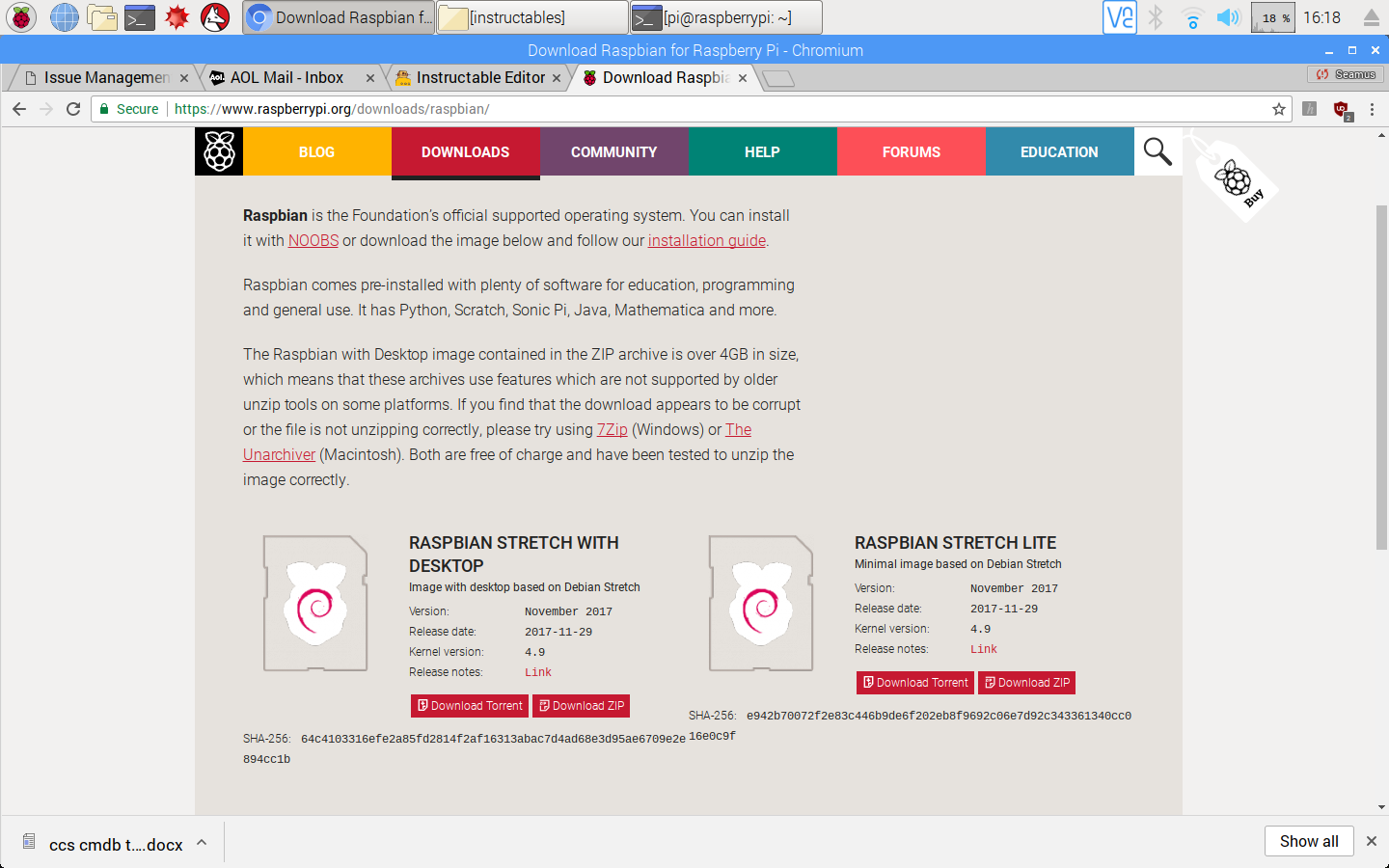The height and width of the screenshot is (868, 1389).
Task: Open the COMMUNITY section
Action: (x=613, y=151)
